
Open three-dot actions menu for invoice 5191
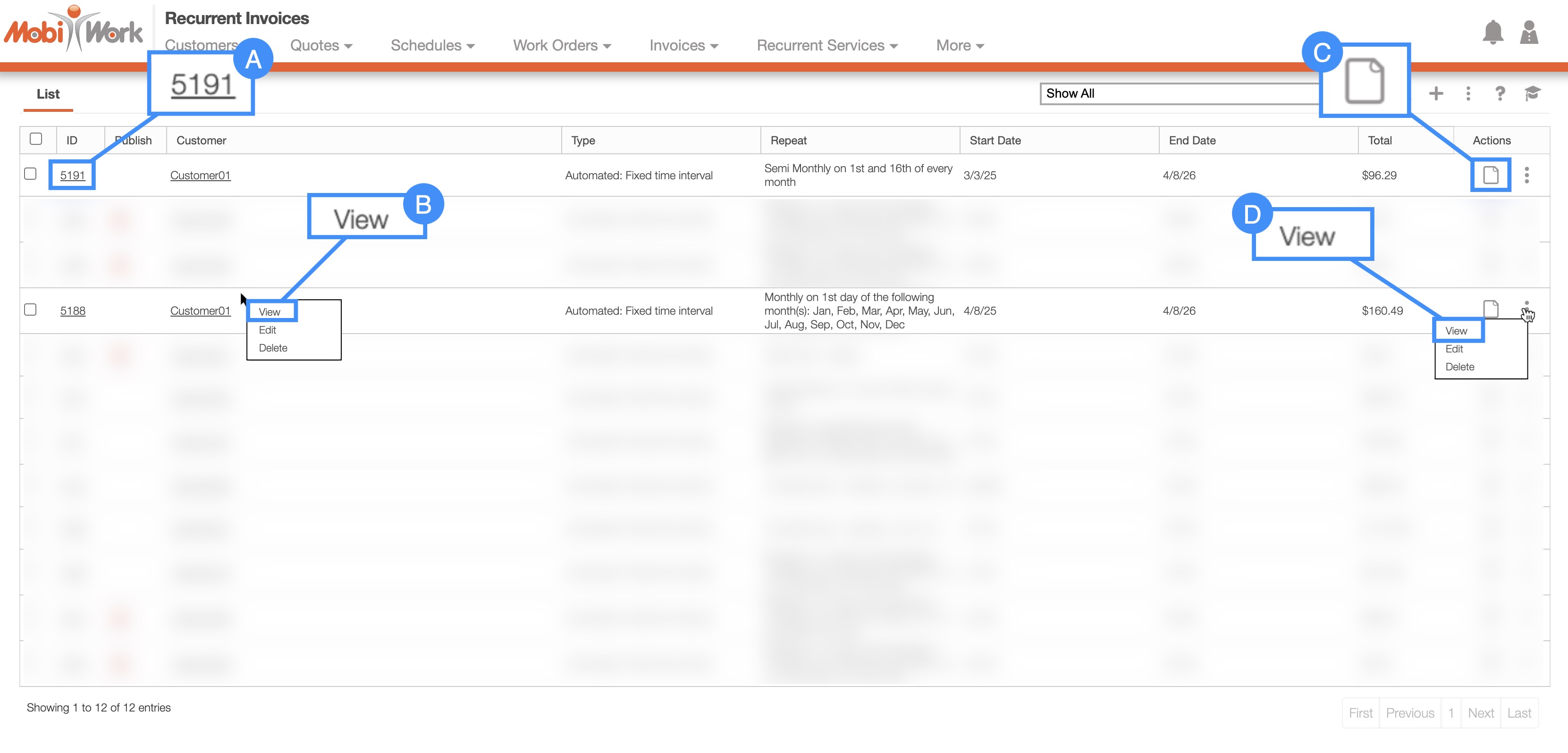point(1526,175)
